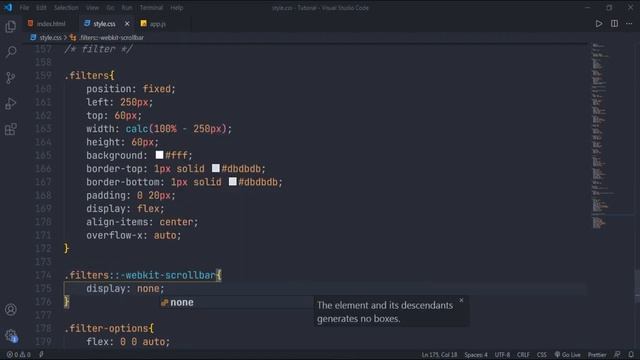Viewport: 640px width, 360px height.
Task: Open the editor More Actions ellipsis
Action: pos(629,24)
